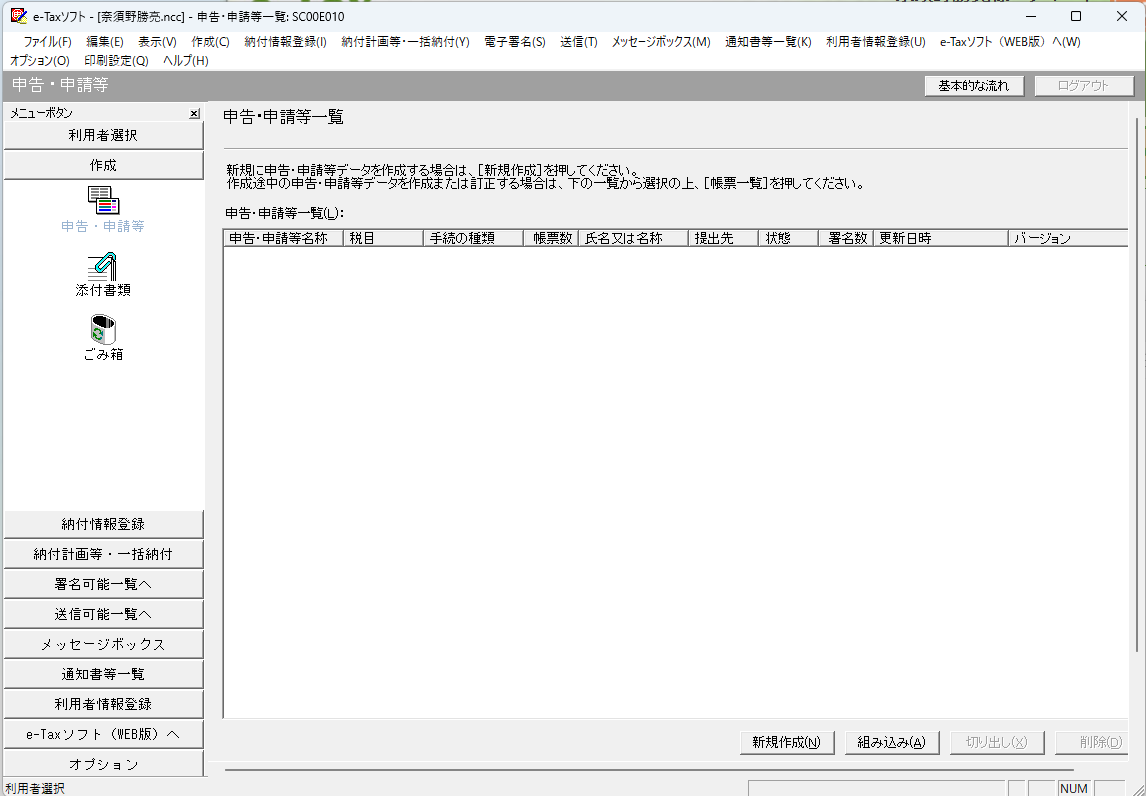The width and height of the screenshot is (1146, 796).
Task: Open the ごみ箱 trash icon
Action: tap(103, 330)
